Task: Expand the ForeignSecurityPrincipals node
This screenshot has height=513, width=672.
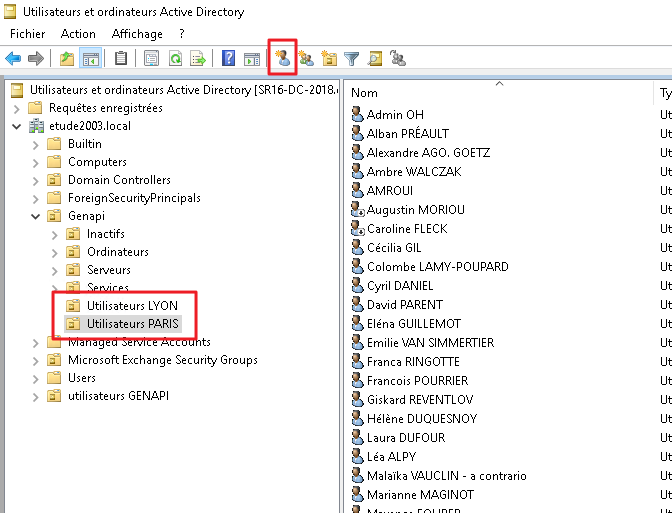Action: [36, 199]
